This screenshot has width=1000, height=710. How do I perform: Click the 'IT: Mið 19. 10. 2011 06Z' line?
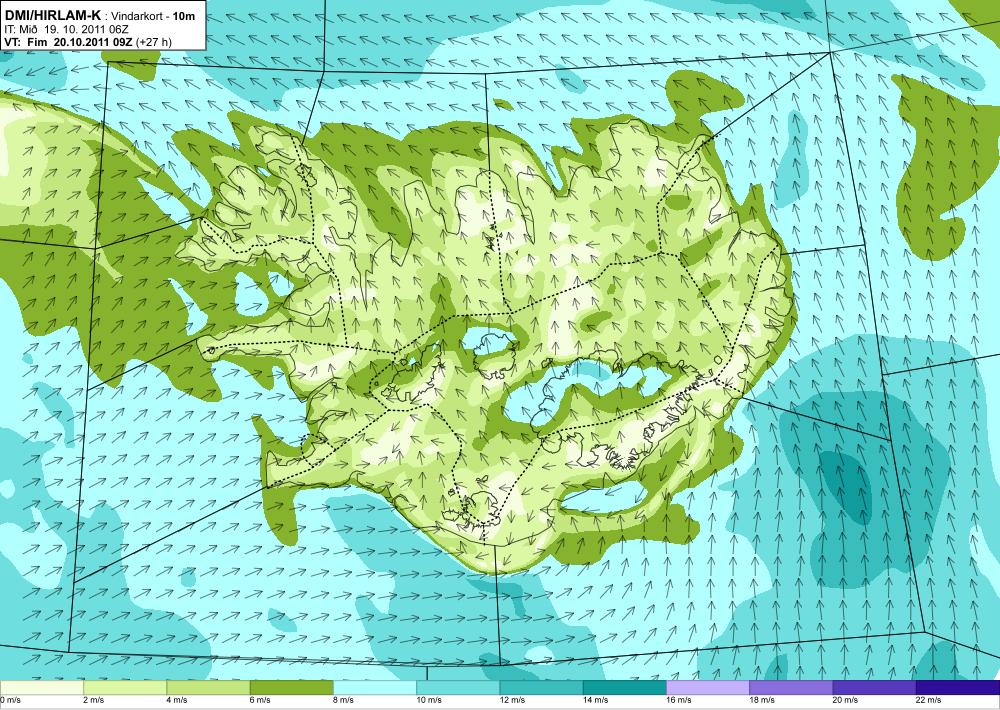66,29
